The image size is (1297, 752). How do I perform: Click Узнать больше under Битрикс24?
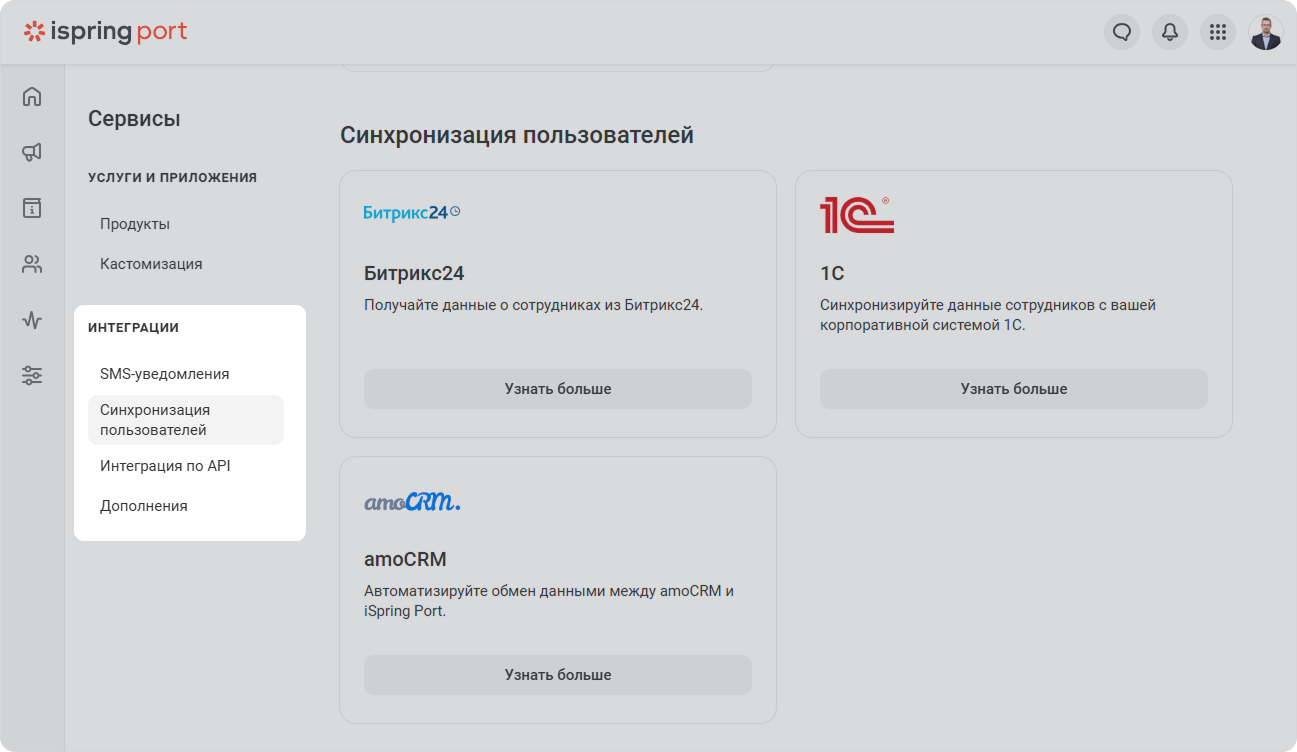point(558,389)
